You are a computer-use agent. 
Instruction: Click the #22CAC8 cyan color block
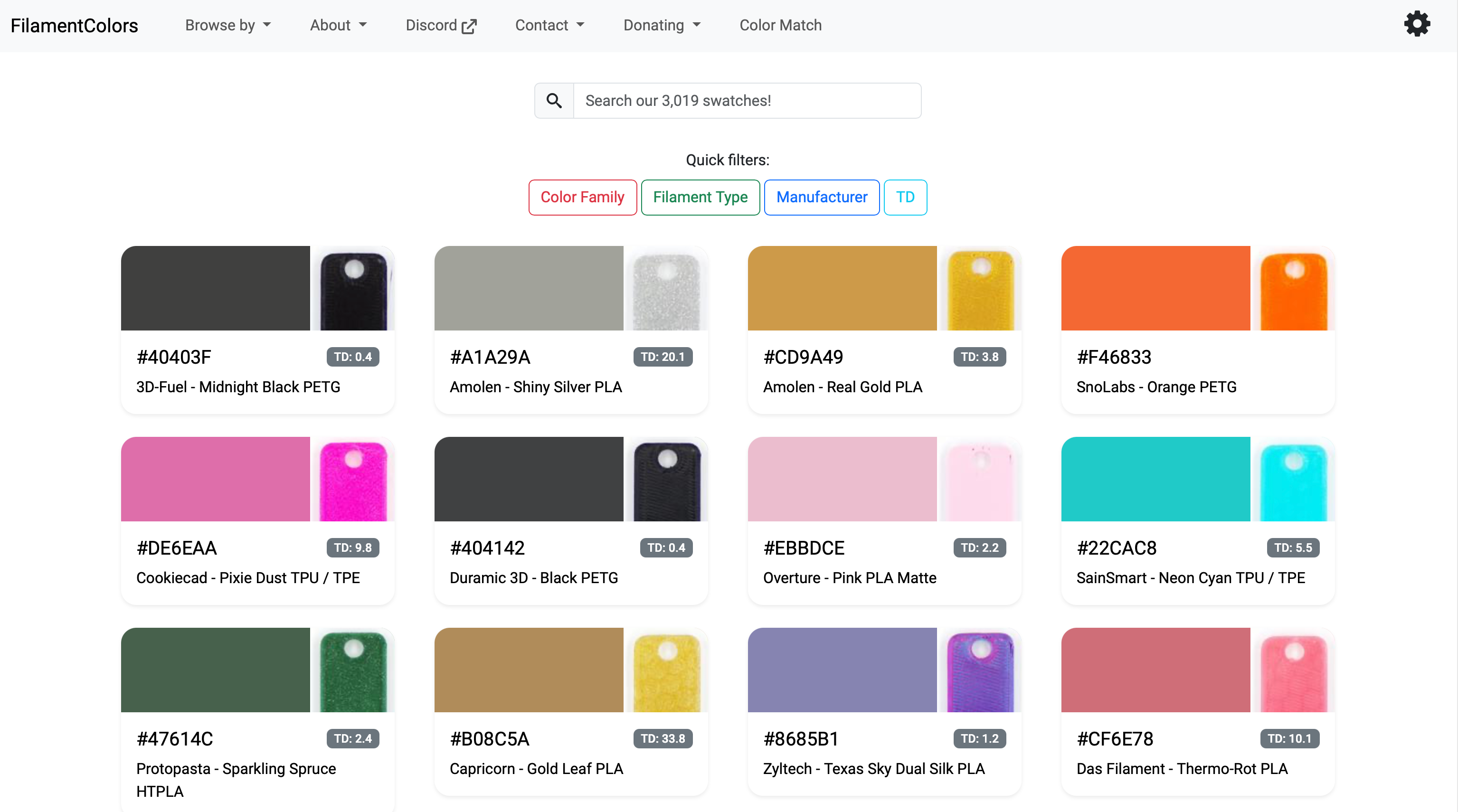1156,479
